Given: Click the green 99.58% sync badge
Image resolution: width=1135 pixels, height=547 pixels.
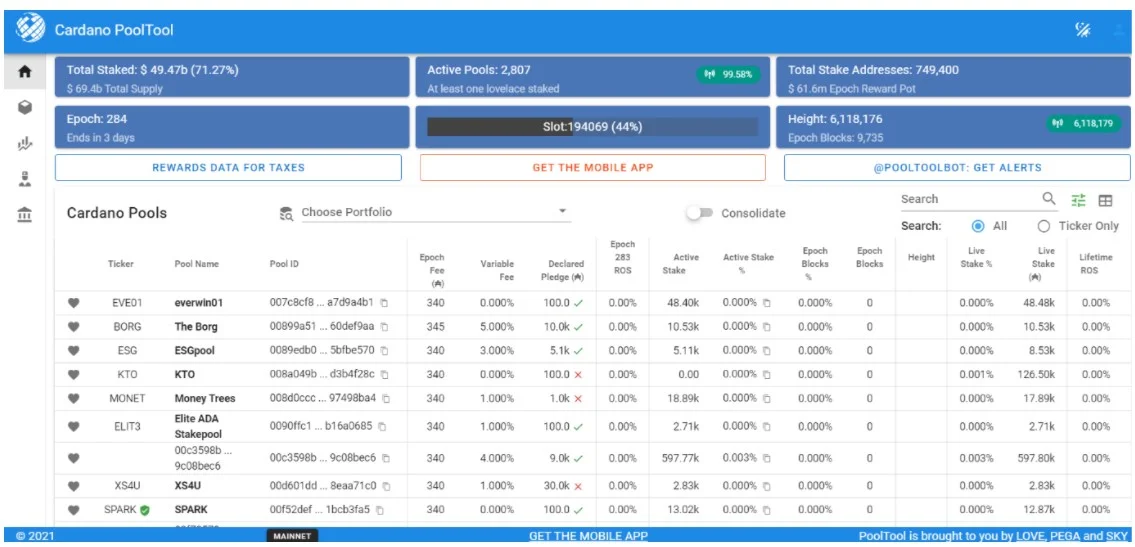Looking at the screenshot, I should [x=728, y=74].
